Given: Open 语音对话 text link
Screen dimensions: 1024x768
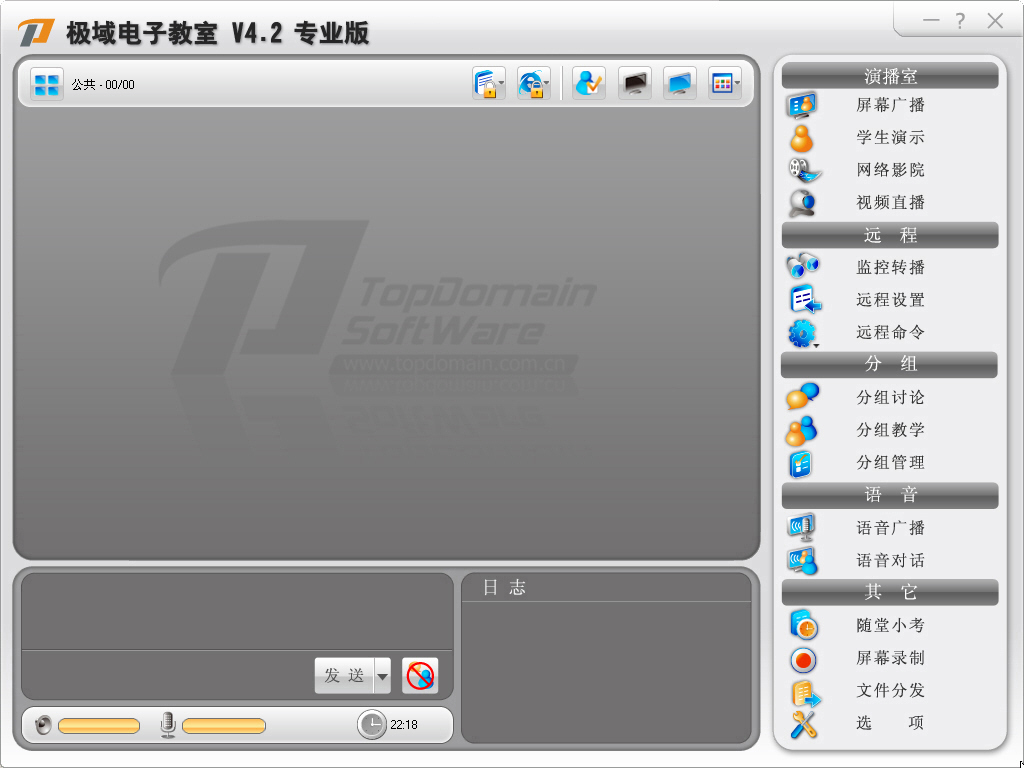Looking at the screenshot, I should (890, 560).
